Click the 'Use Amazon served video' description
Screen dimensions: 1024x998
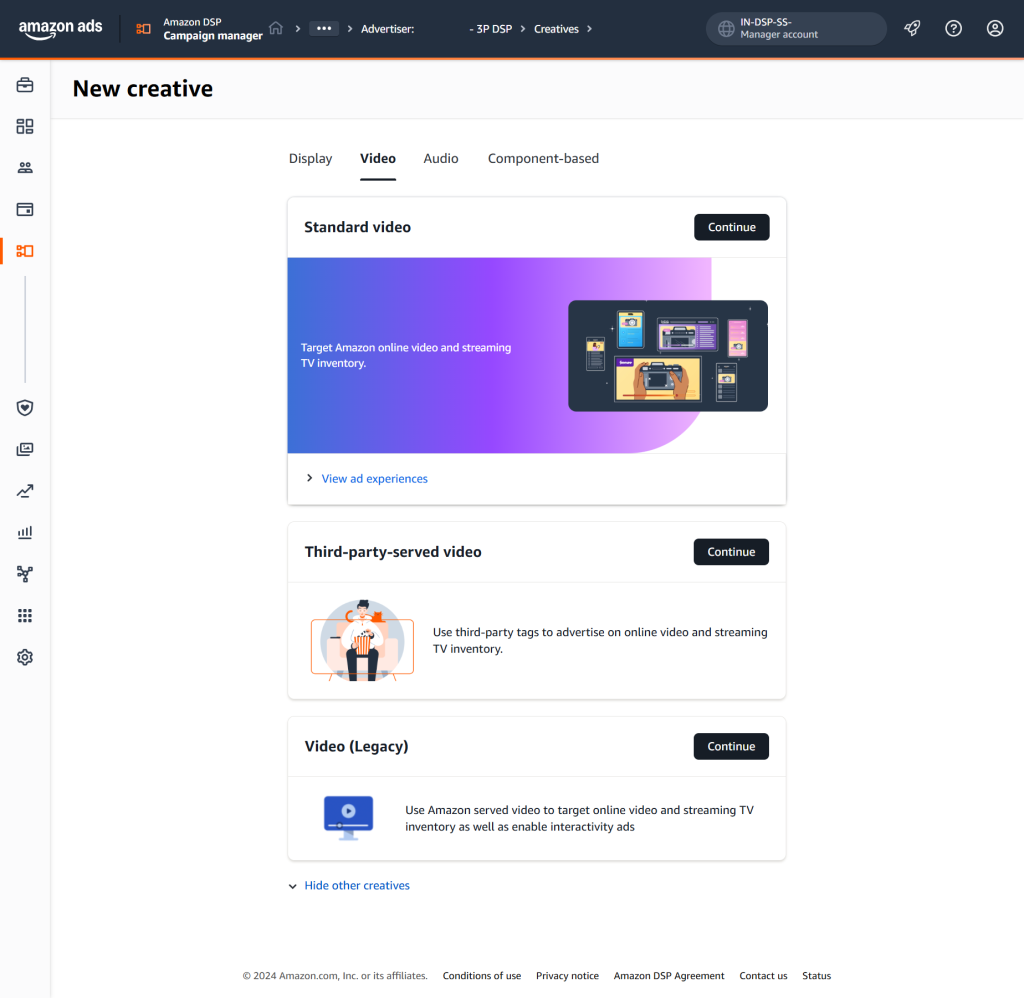(x=579, y=818)
